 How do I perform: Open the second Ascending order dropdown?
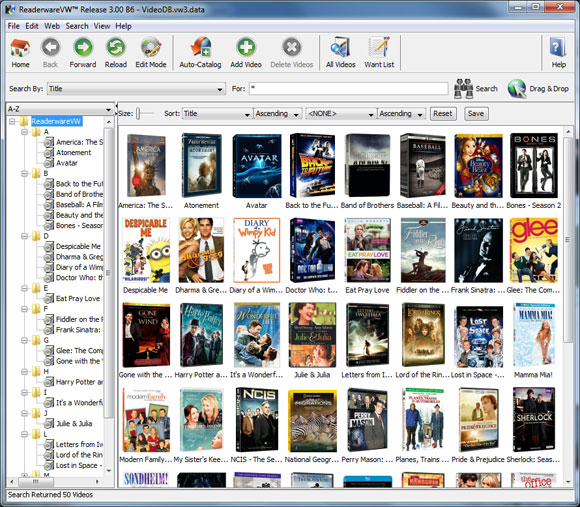(401, 114)
